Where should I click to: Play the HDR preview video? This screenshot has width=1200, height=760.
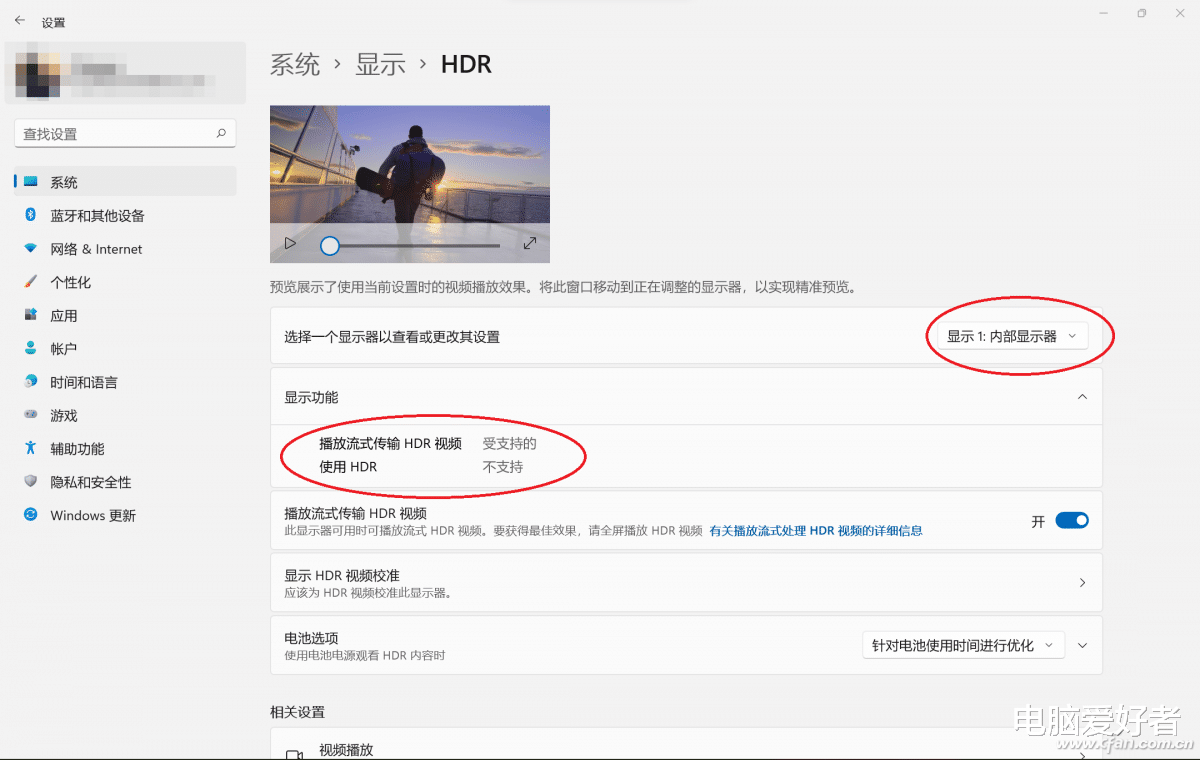290,242
